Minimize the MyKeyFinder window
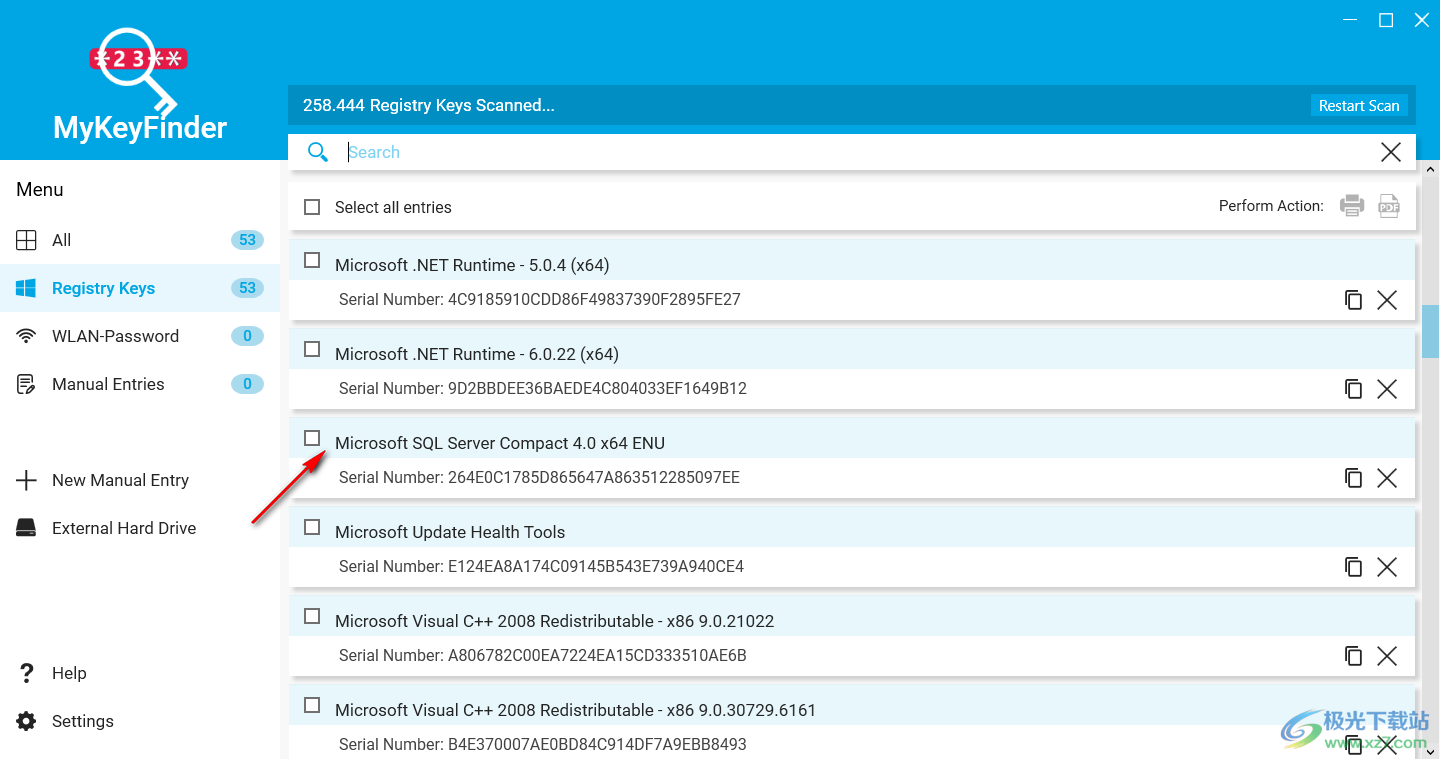1440x759 pixels. pyautogui.click(x=1350, y=20)
